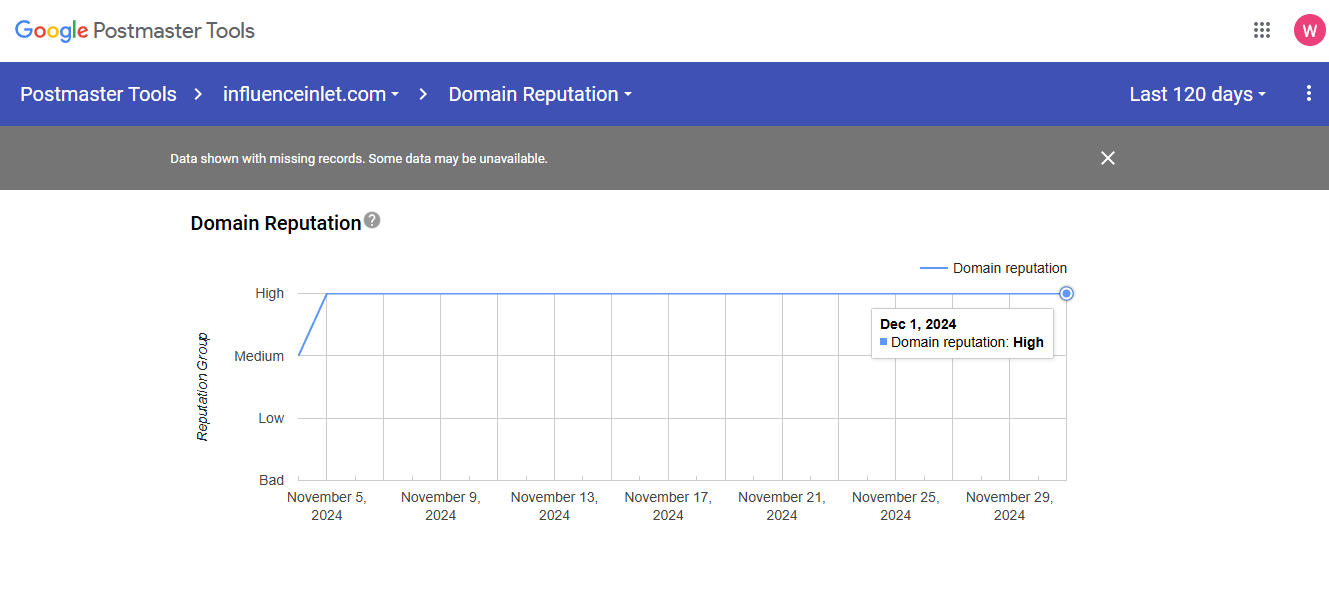Open the Google apps grid launcher
The width and height of the screenshot is (1329, 590).
click(x=1262, y=30)
